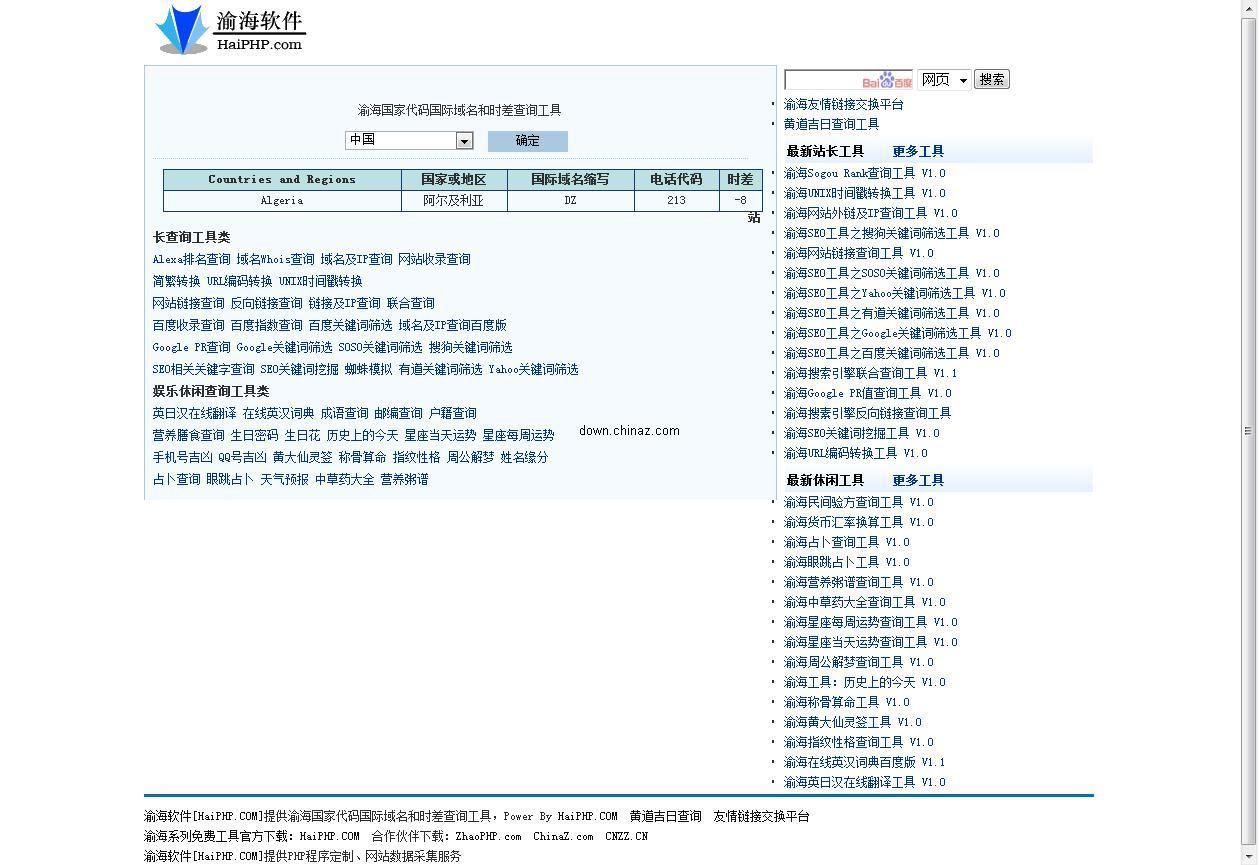Click 更多工具 beside 最新站长工具 heading
The image size is (1259, 865).
917,151
